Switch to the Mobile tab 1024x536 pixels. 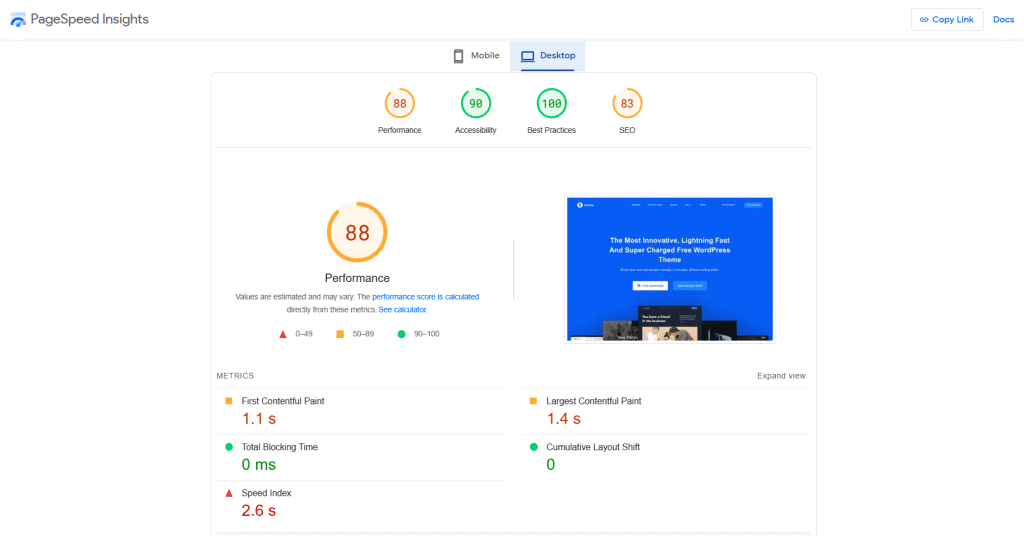pyautogui.click(x=476, y=56)
